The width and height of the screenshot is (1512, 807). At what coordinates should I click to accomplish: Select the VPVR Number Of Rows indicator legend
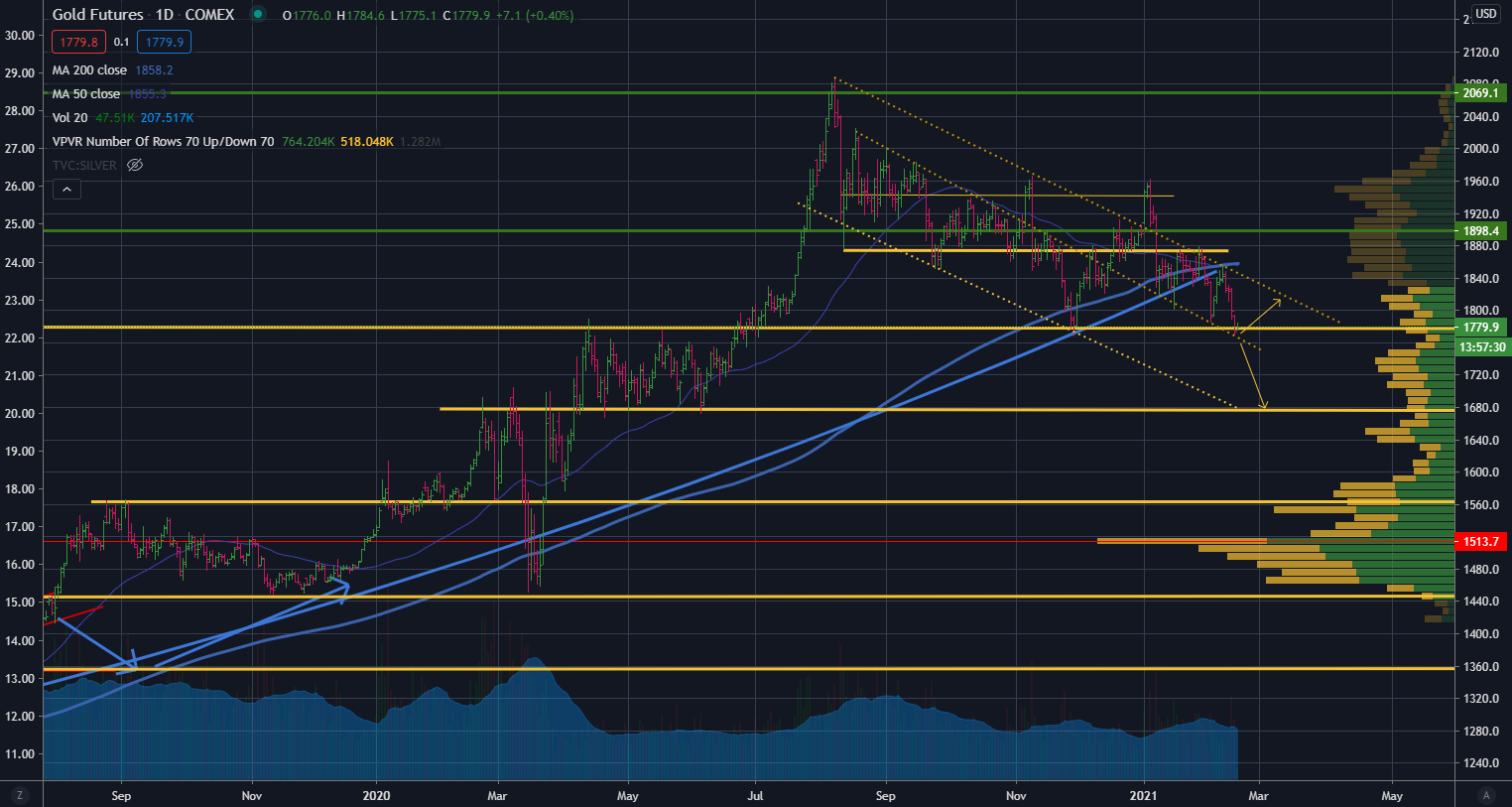coord(163,141)
